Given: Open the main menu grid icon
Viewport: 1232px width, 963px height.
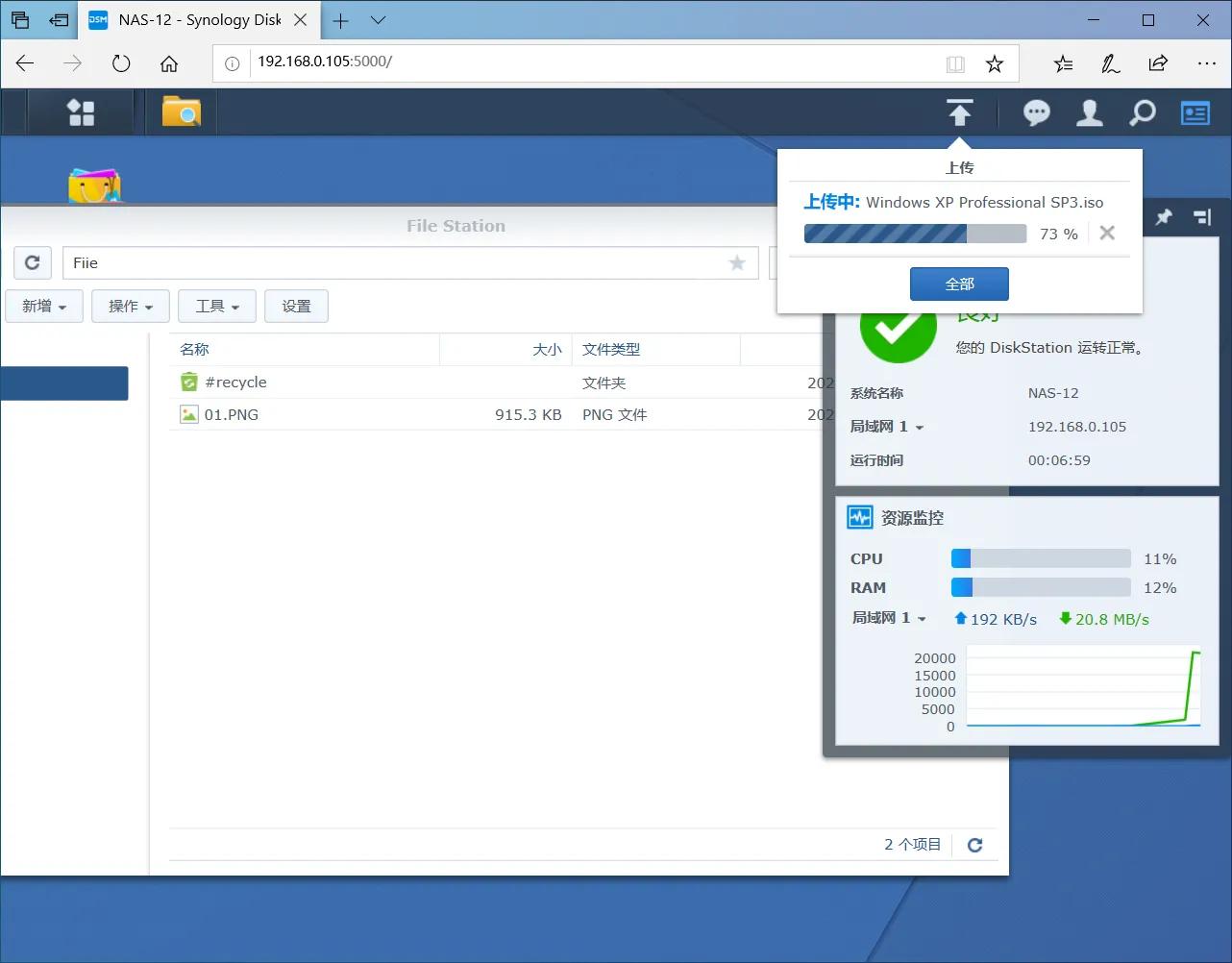Looking at the screenshot, I should (x=81, y=112).
